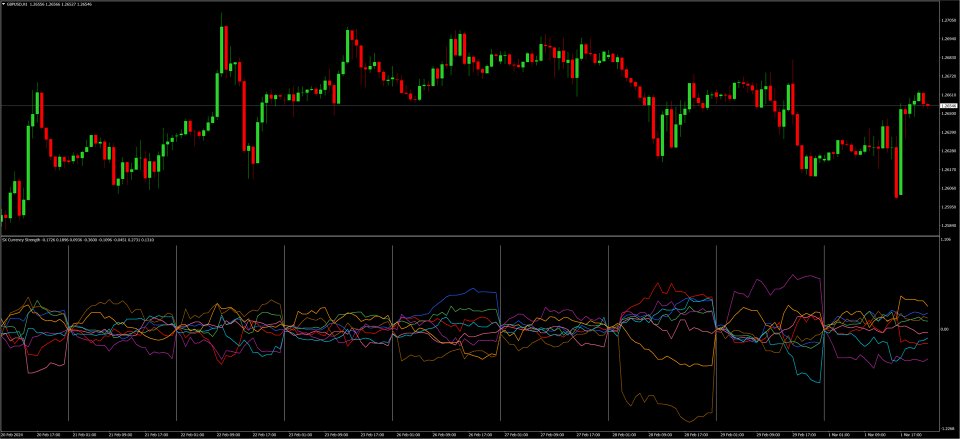Click the 27 Feb 01:00 time label
This screenshot has width=960, height=439.
click(x=517, y=435)
